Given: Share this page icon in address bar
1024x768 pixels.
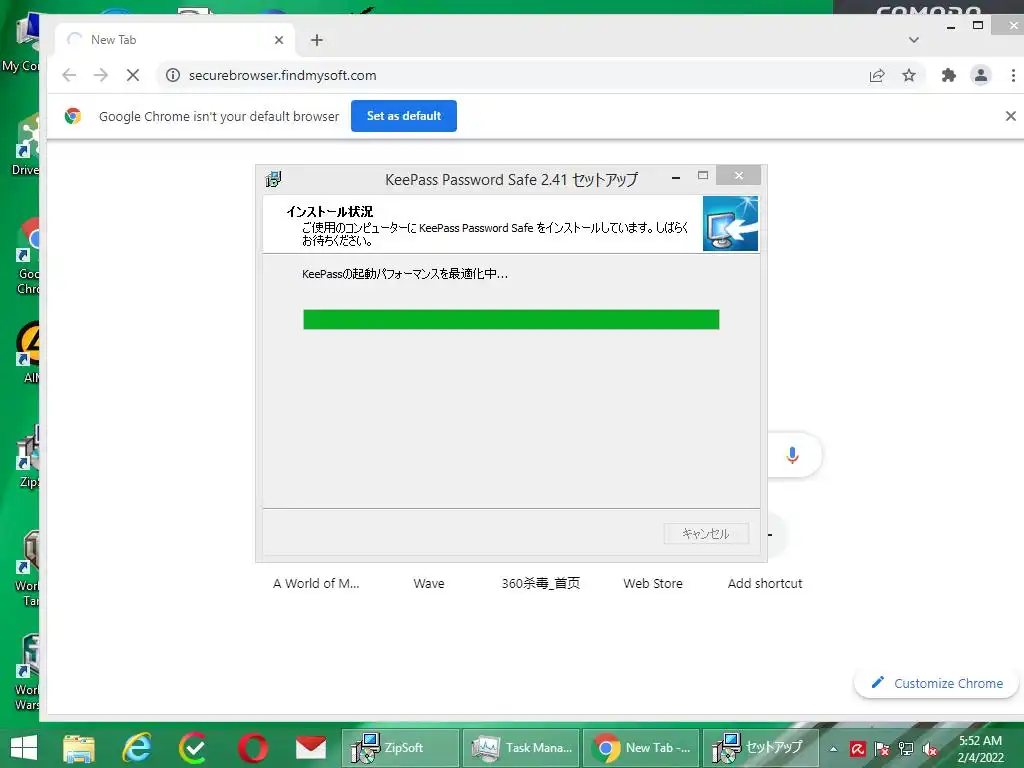Looking at the screenshot, I should point(876,76).
